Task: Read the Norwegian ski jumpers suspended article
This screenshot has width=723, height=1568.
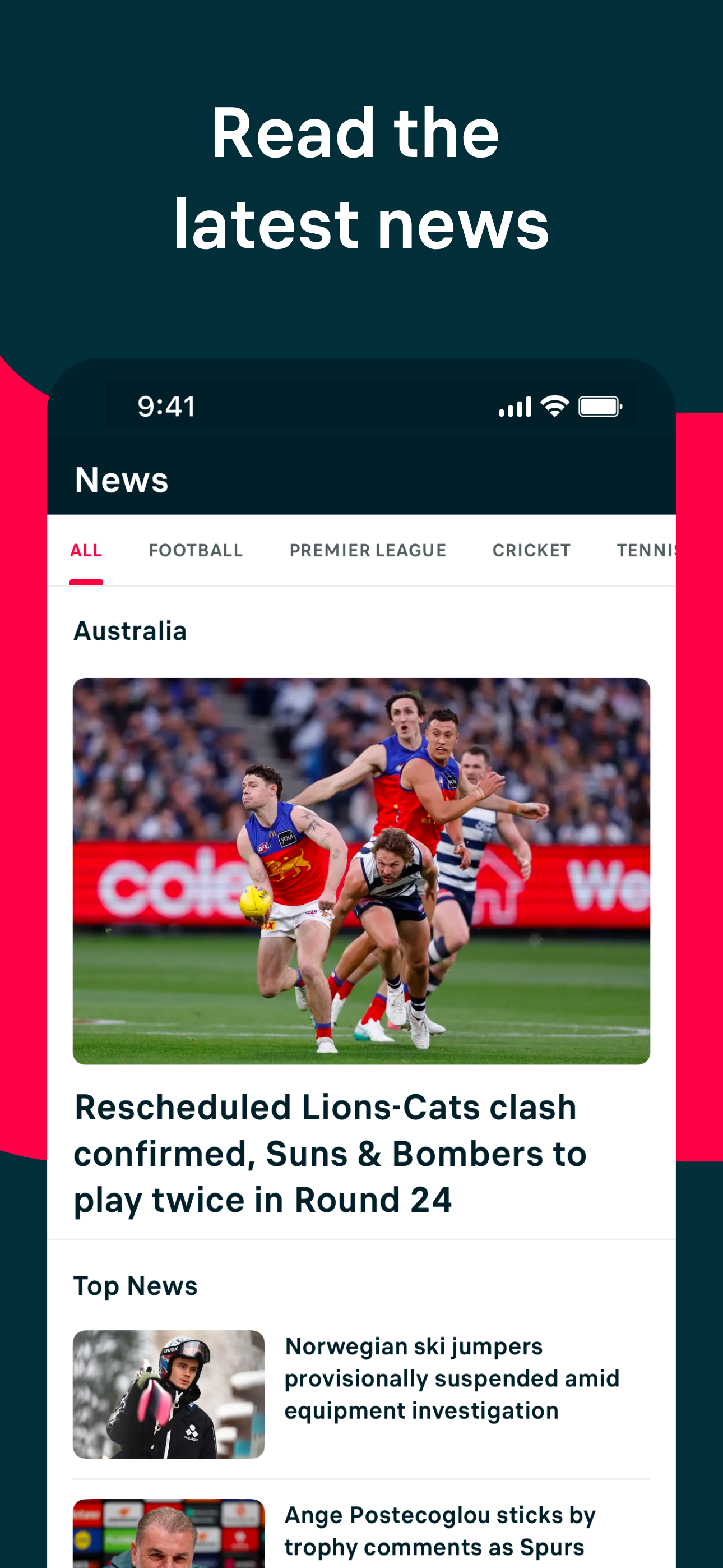Action: (x=452, y=1378)
